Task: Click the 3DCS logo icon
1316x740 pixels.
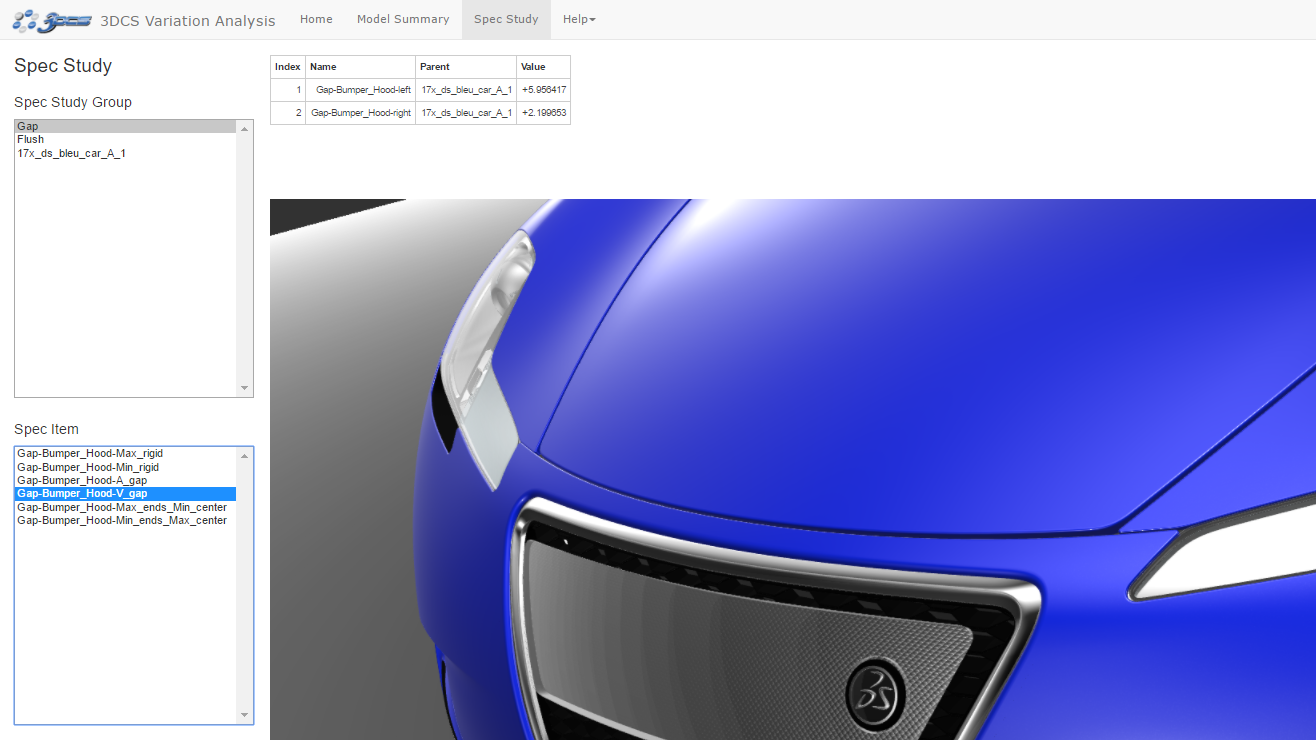Action: [x=52, y=19]
